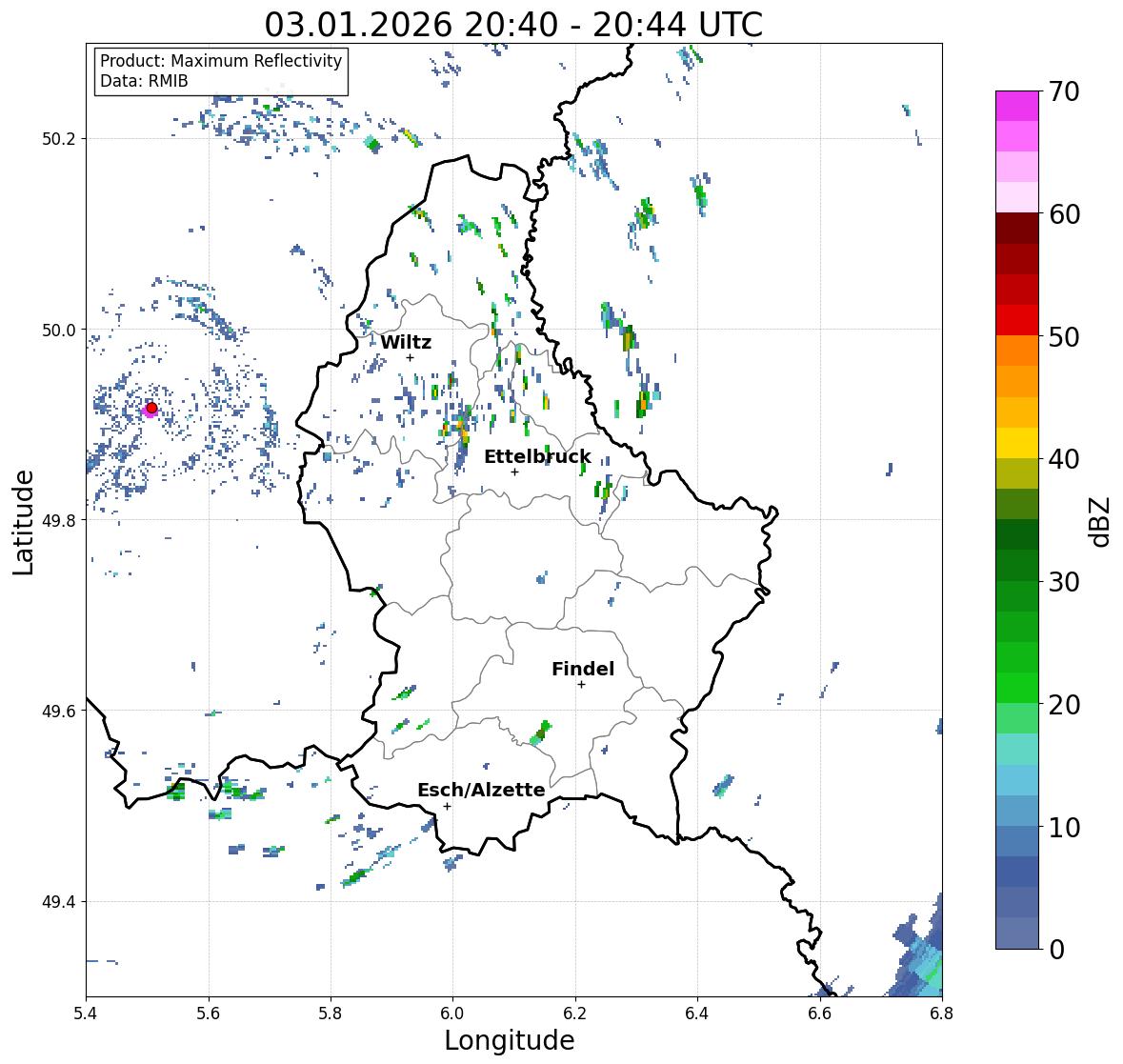Select the Wiltz city label

coord(406,342)
